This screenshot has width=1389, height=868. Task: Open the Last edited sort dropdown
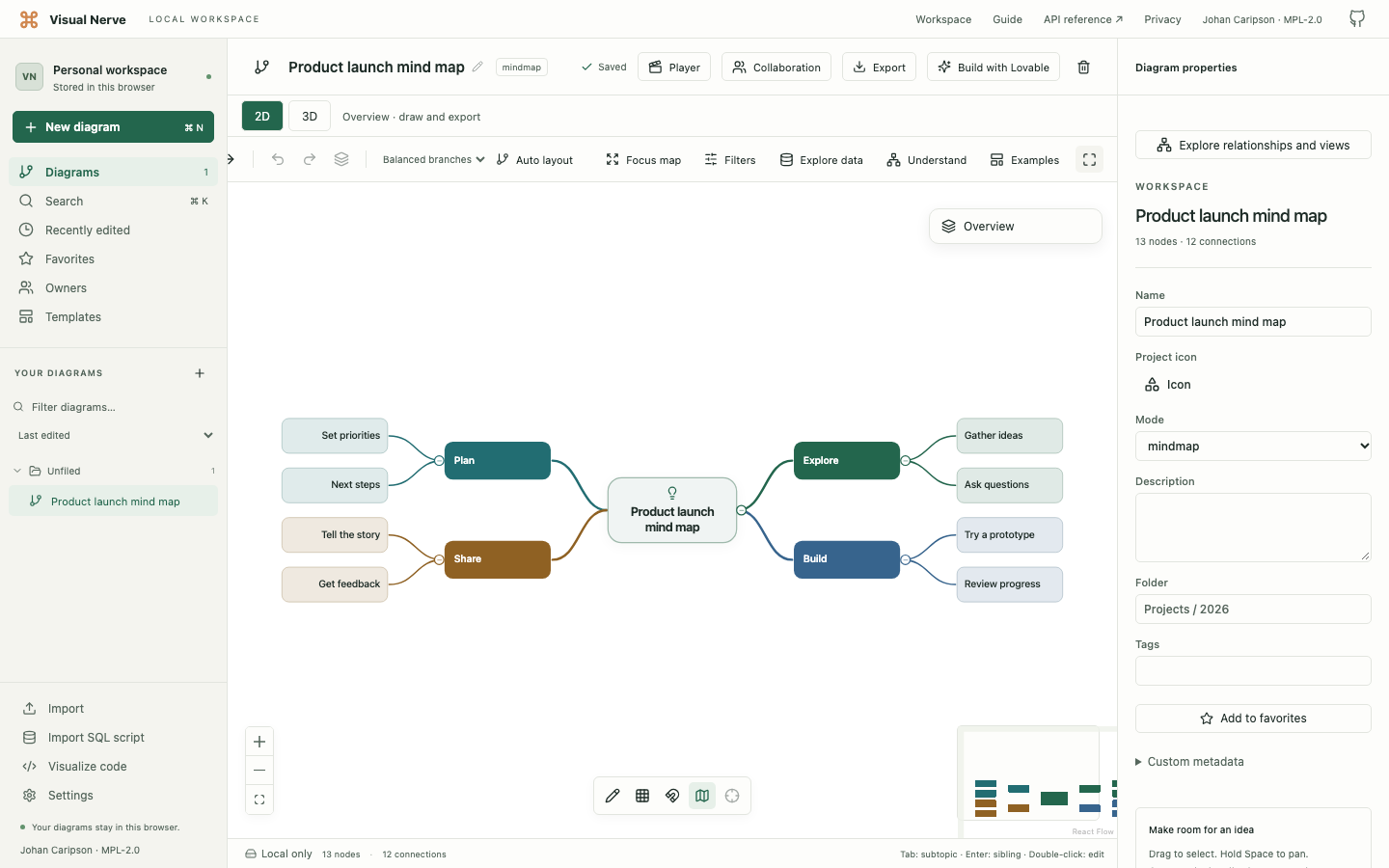114,436
